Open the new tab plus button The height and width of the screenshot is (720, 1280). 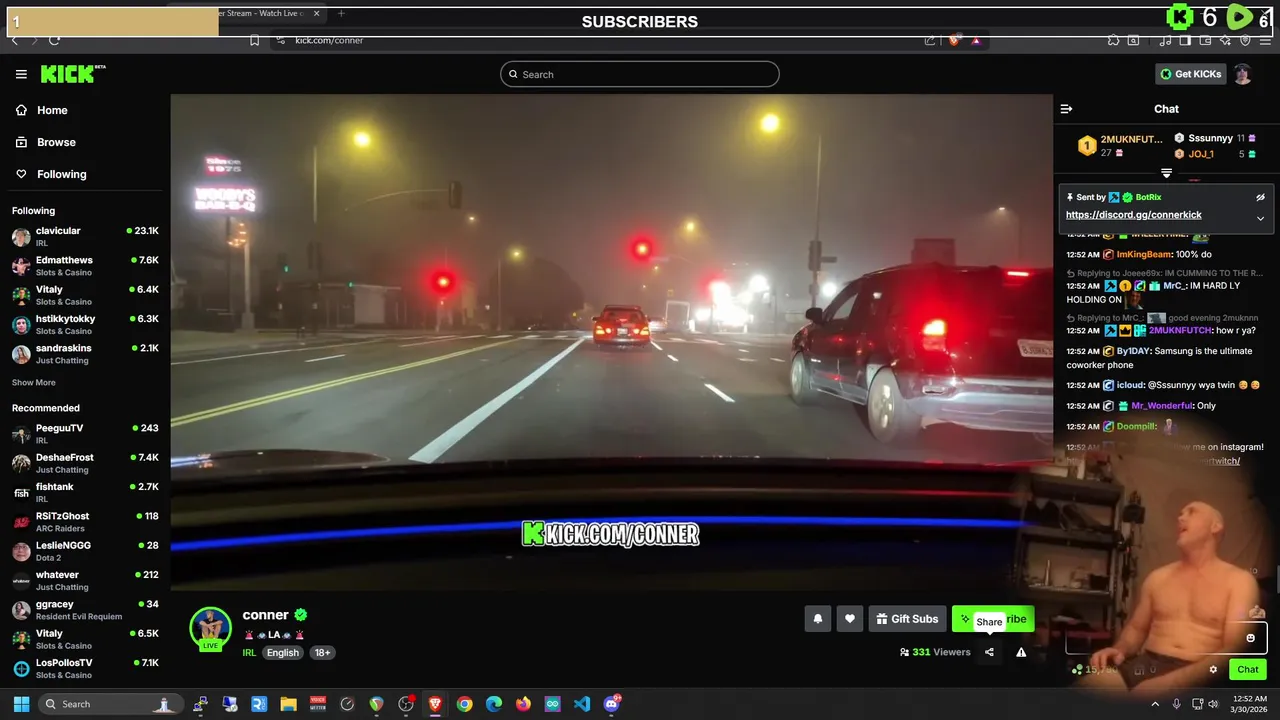coord(341,13)
